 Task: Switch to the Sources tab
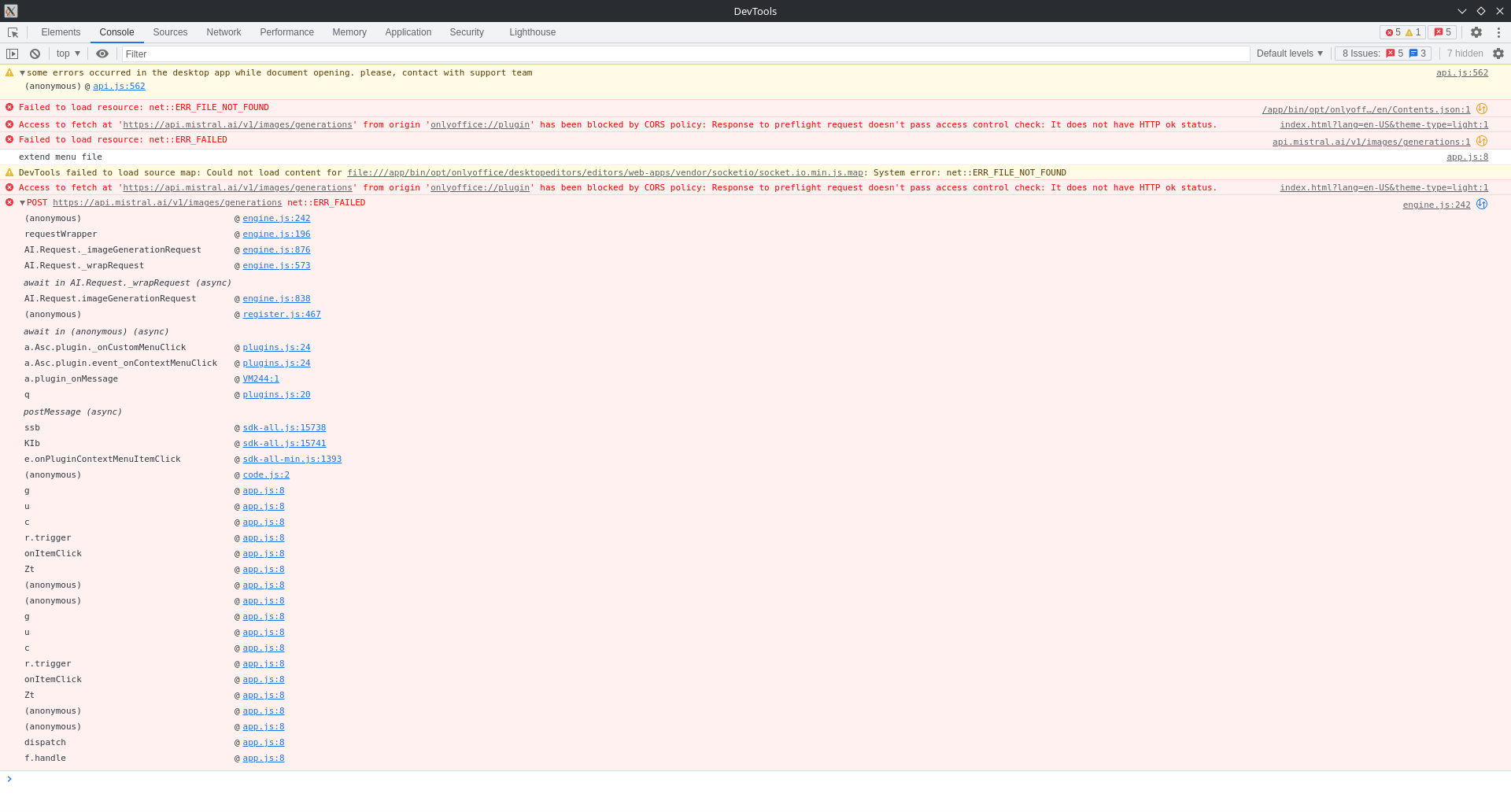(170, 32)
